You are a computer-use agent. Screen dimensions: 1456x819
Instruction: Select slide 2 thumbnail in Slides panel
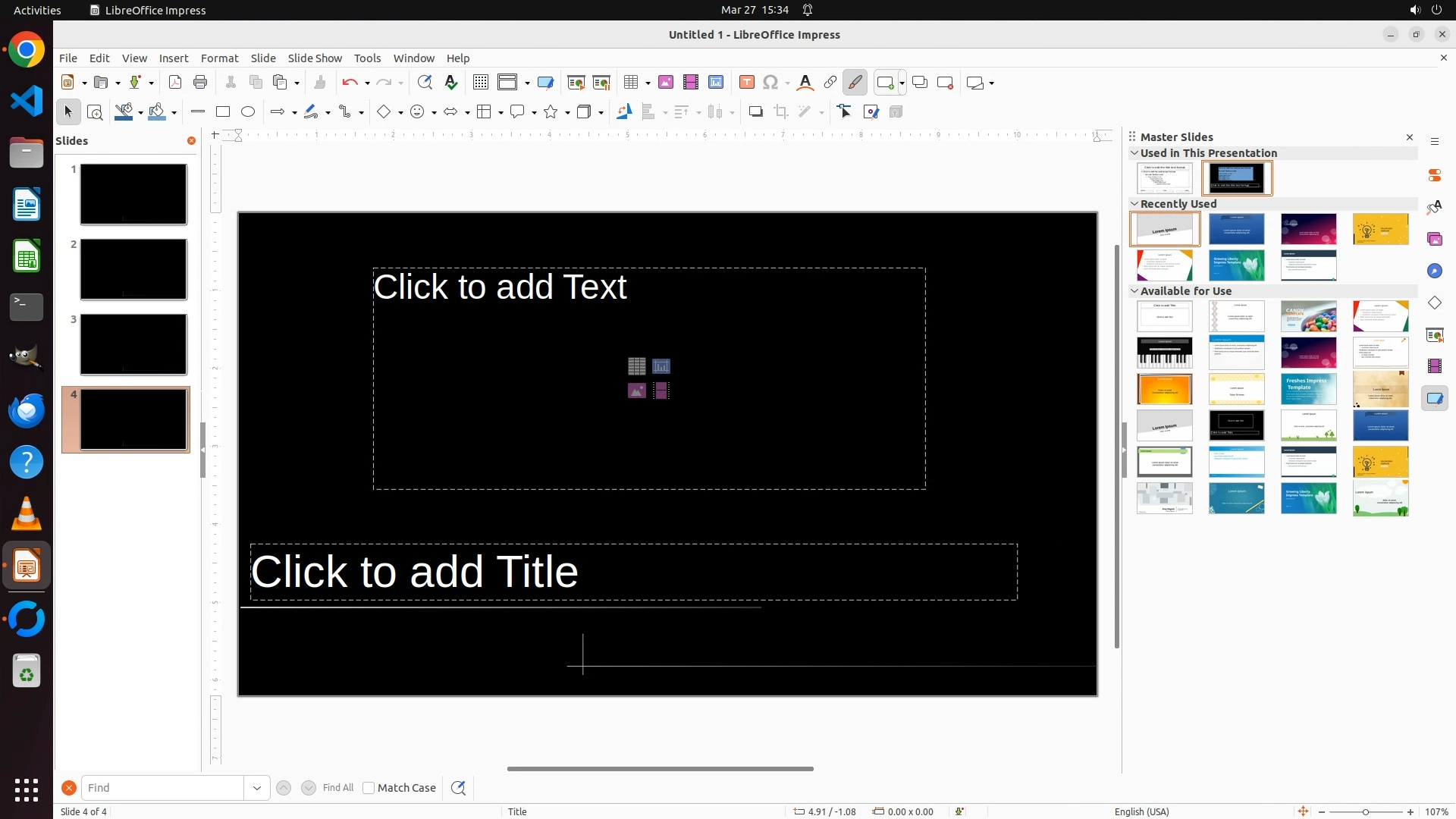(x=133, y=269)
